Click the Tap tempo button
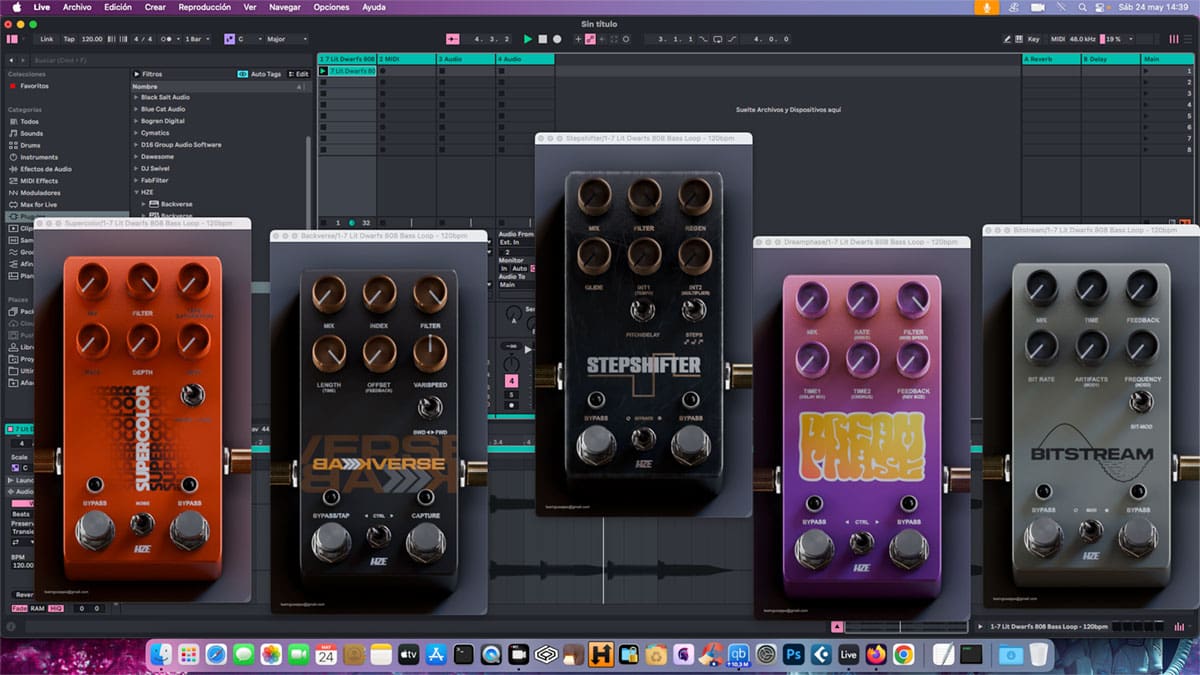The width and height of the screenshot is (1200, 675). coord(69,39)
